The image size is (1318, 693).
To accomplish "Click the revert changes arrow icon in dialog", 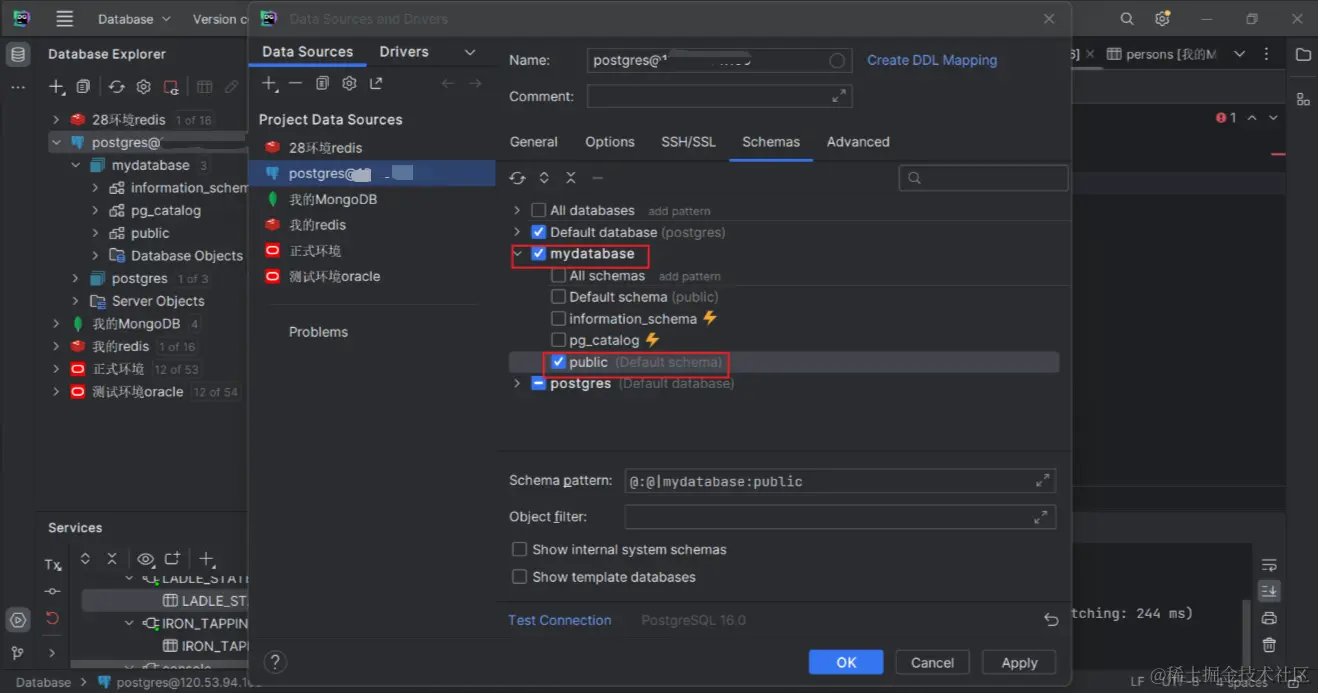I will 1051,620.
